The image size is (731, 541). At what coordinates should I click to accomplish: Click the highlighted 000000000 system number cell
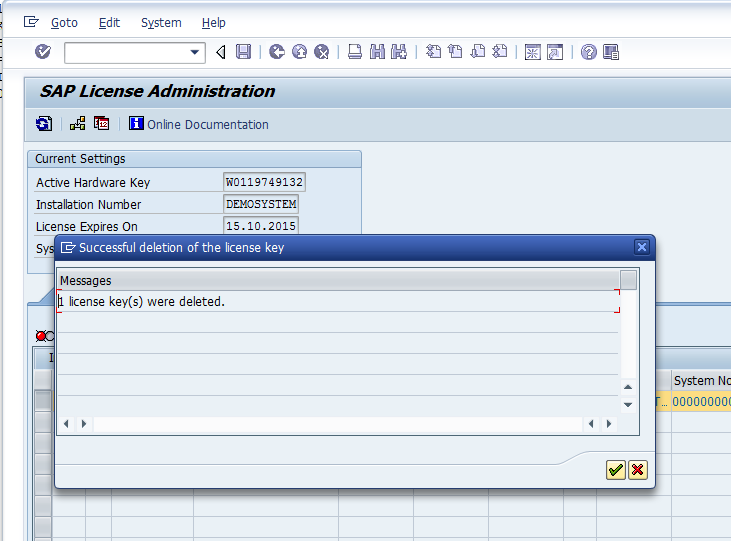[701, 401]
